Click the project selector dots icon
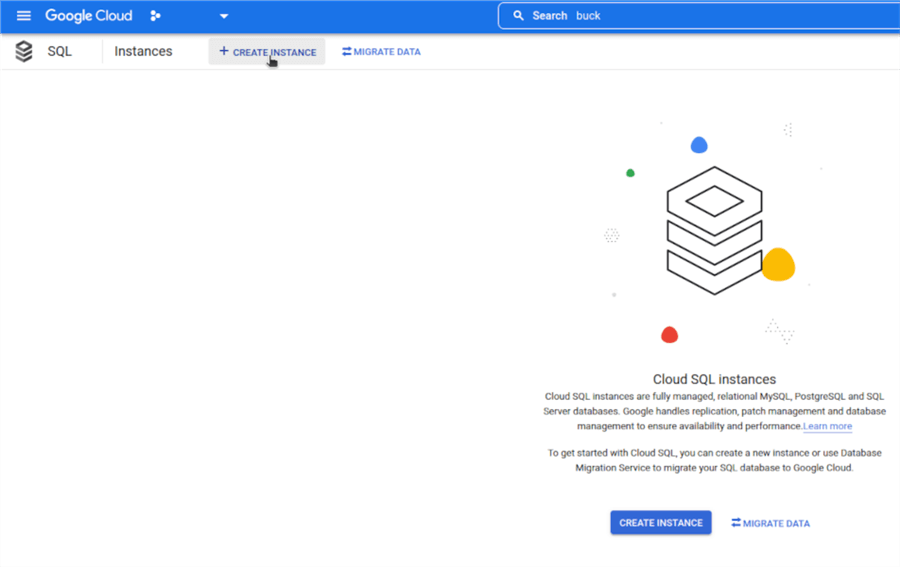Image resolution: width=900 pixels, height=567 pixels. tap(155, 15)
